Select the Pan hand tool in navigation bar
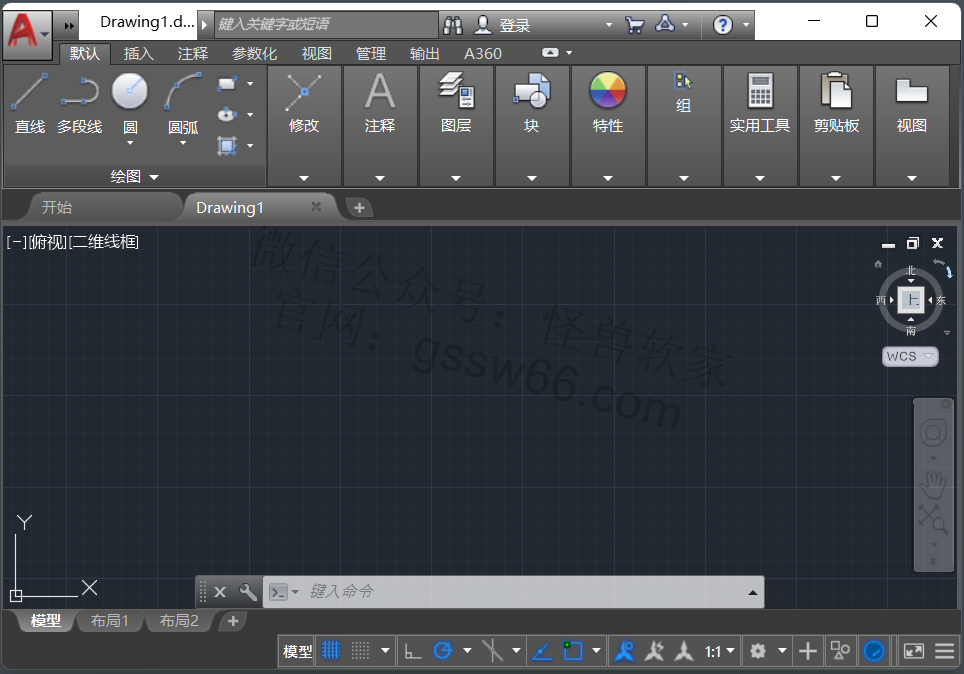This screenshot has height=674, width=964. coord(933,485)
